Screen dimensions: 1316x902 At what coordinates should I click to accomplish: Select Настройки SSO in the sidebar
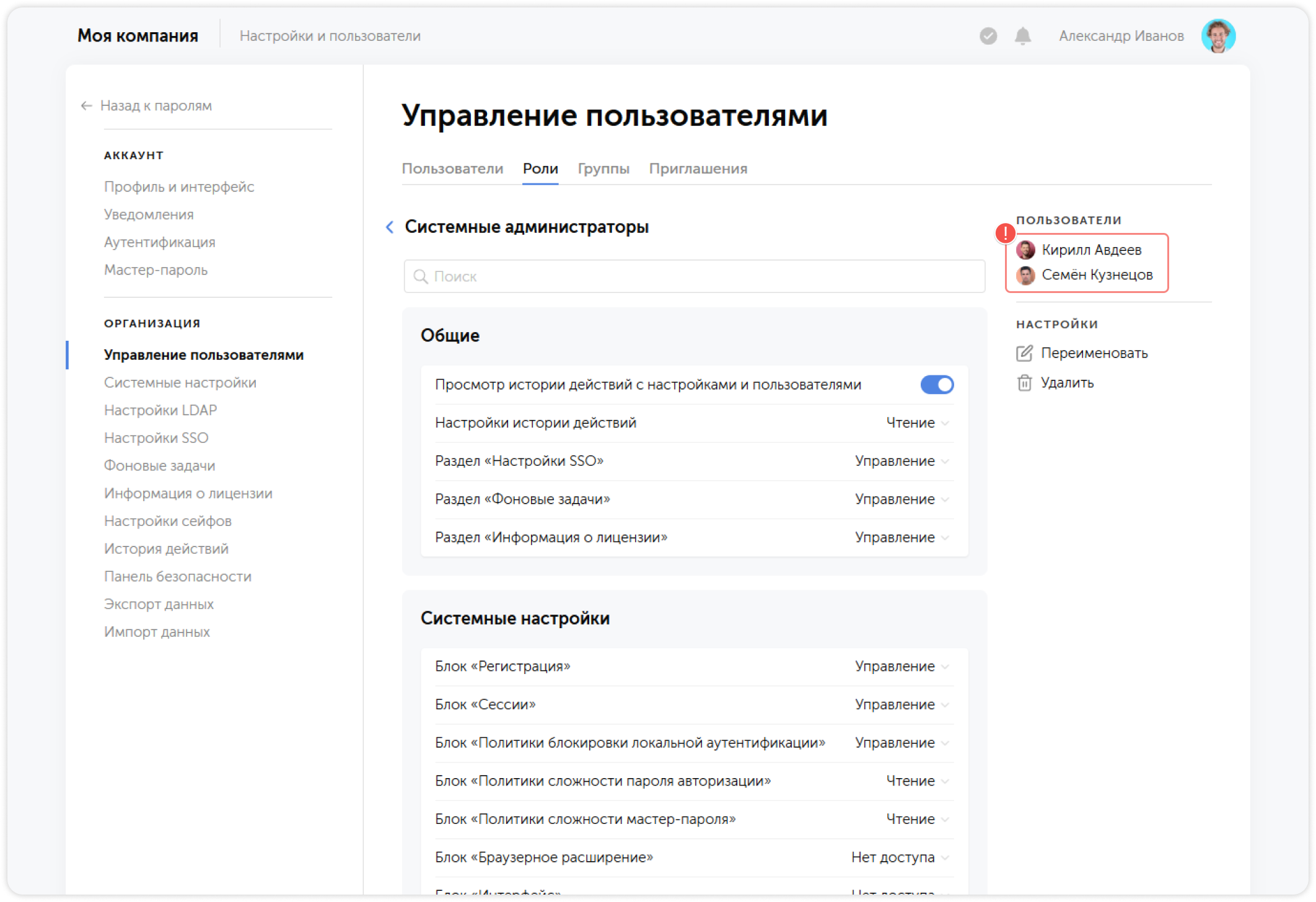[x=157, y=437]
